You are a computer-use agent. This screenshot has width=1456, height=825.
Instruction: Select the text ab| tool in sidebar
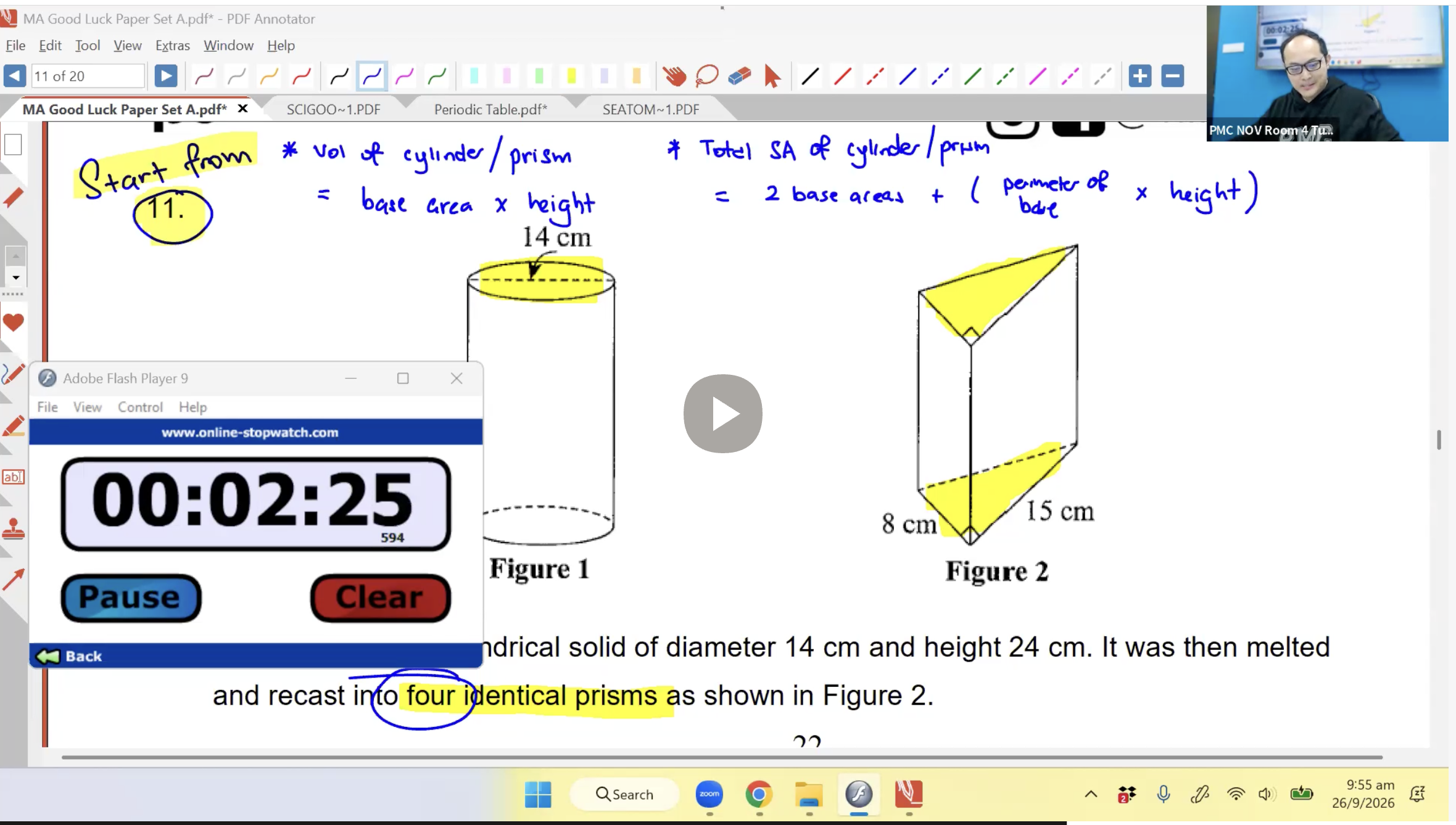click(x=13, y=477)
